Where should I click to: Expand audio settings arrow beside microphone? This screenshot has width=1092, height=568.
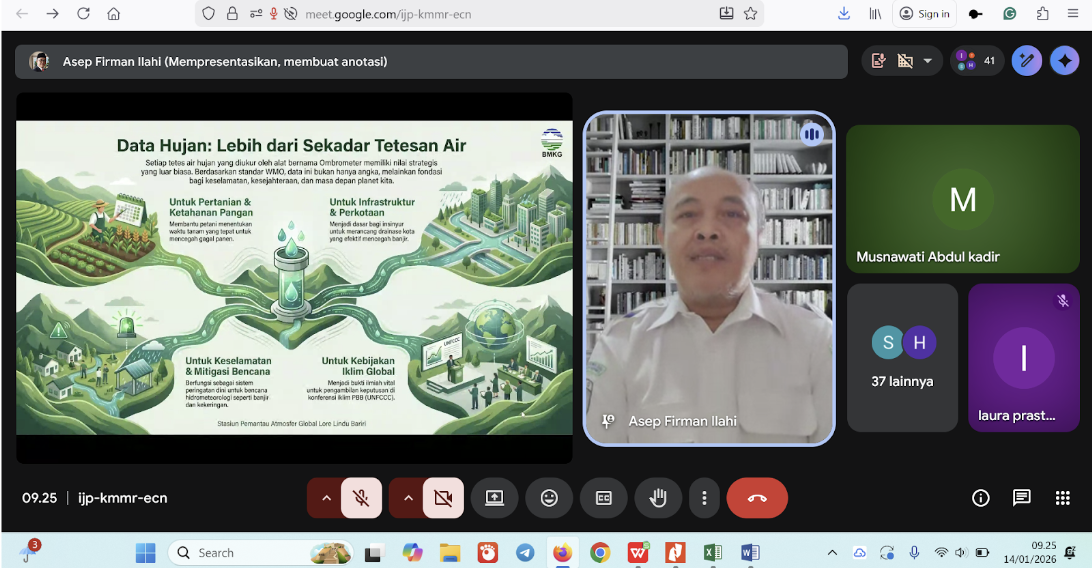[325, 498]
